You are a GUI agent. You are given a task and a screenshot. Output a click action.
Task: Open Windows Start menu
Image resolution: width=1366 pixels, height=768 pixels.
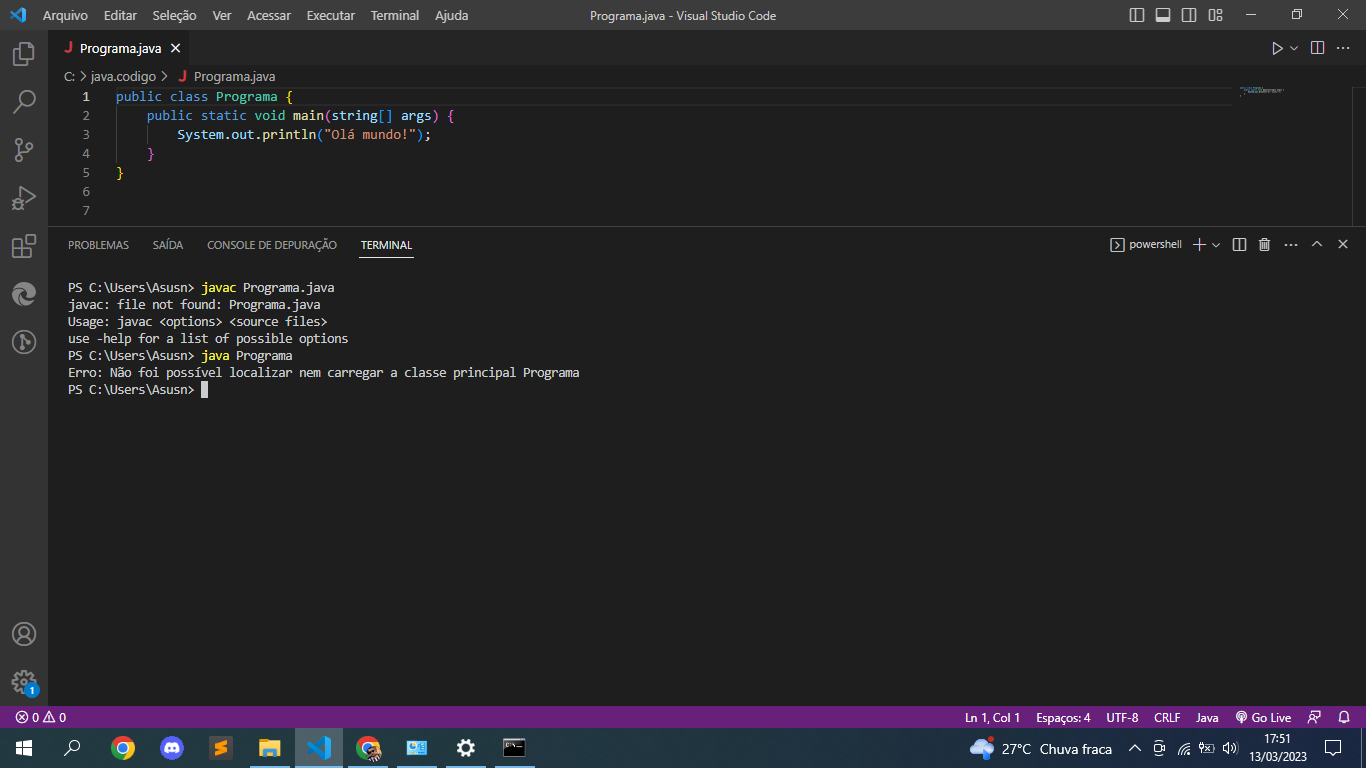pos(24,747)
